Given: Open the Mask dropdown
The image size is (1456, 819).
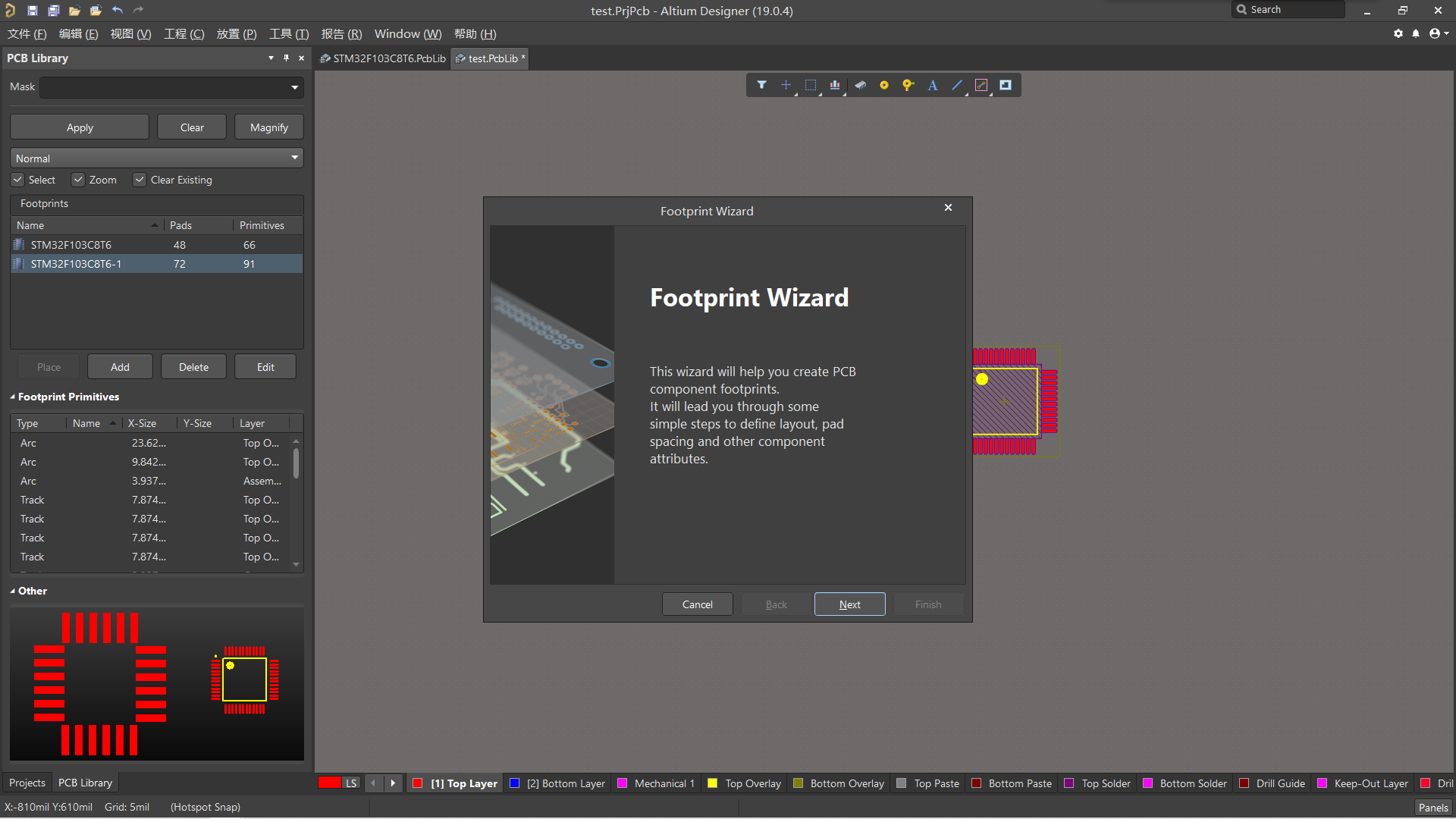Looking at the screenshot, I should coord(294,87).
